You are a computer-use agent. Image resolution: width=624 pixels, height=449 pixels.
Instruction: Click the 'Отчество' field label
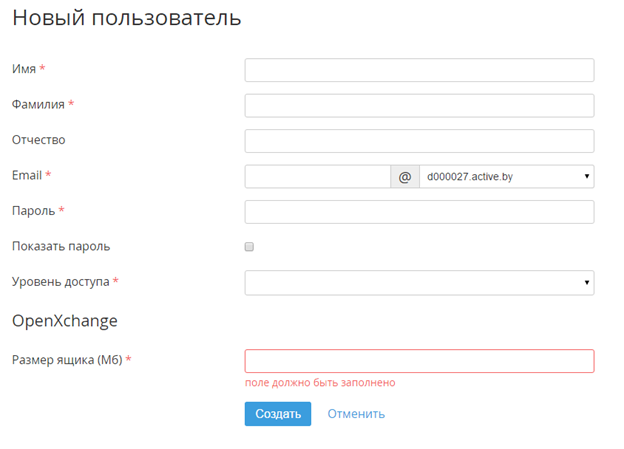(38, 140)
